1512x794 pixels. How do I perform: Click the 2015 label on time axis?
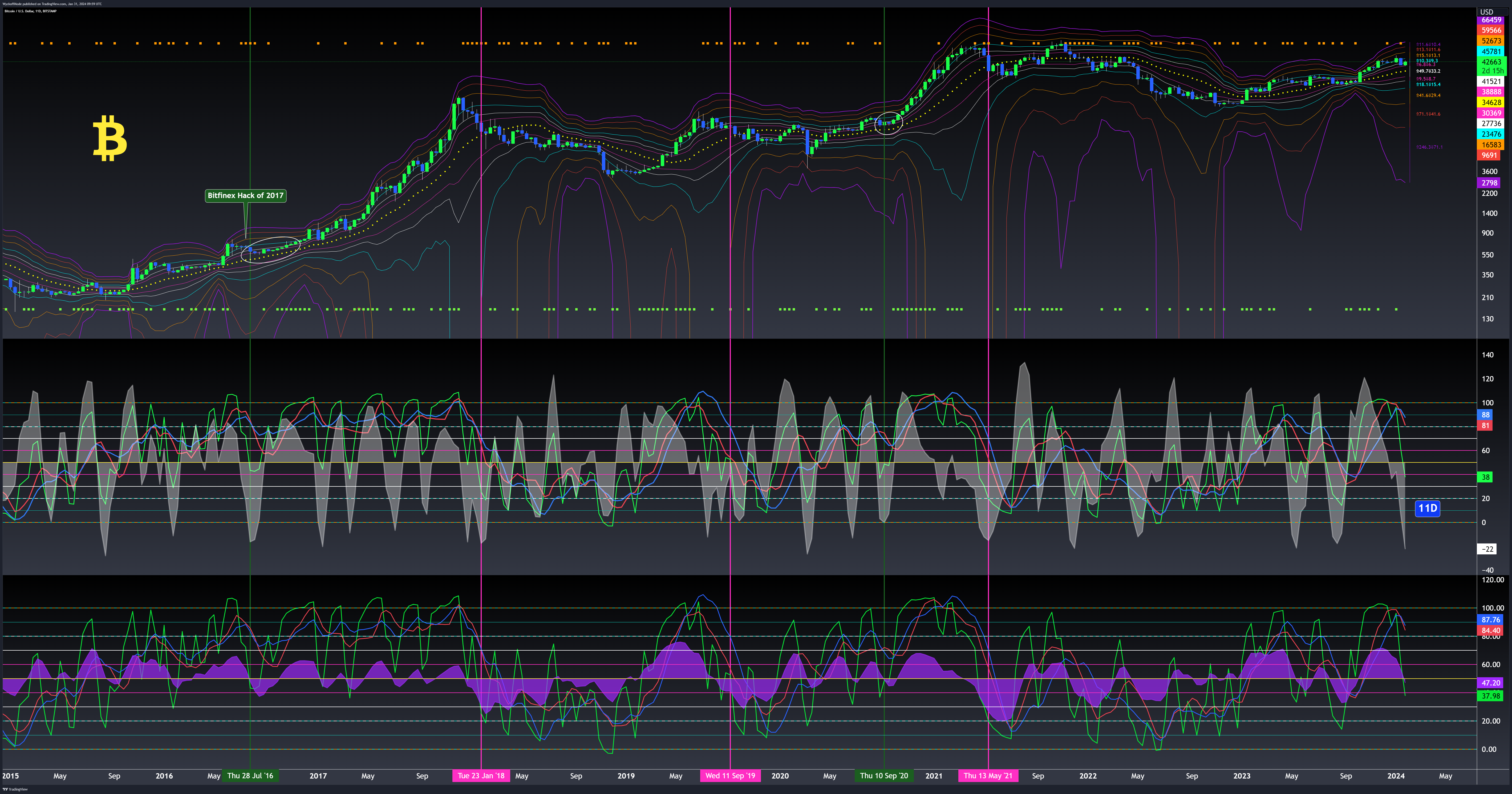tap(11, 776)
